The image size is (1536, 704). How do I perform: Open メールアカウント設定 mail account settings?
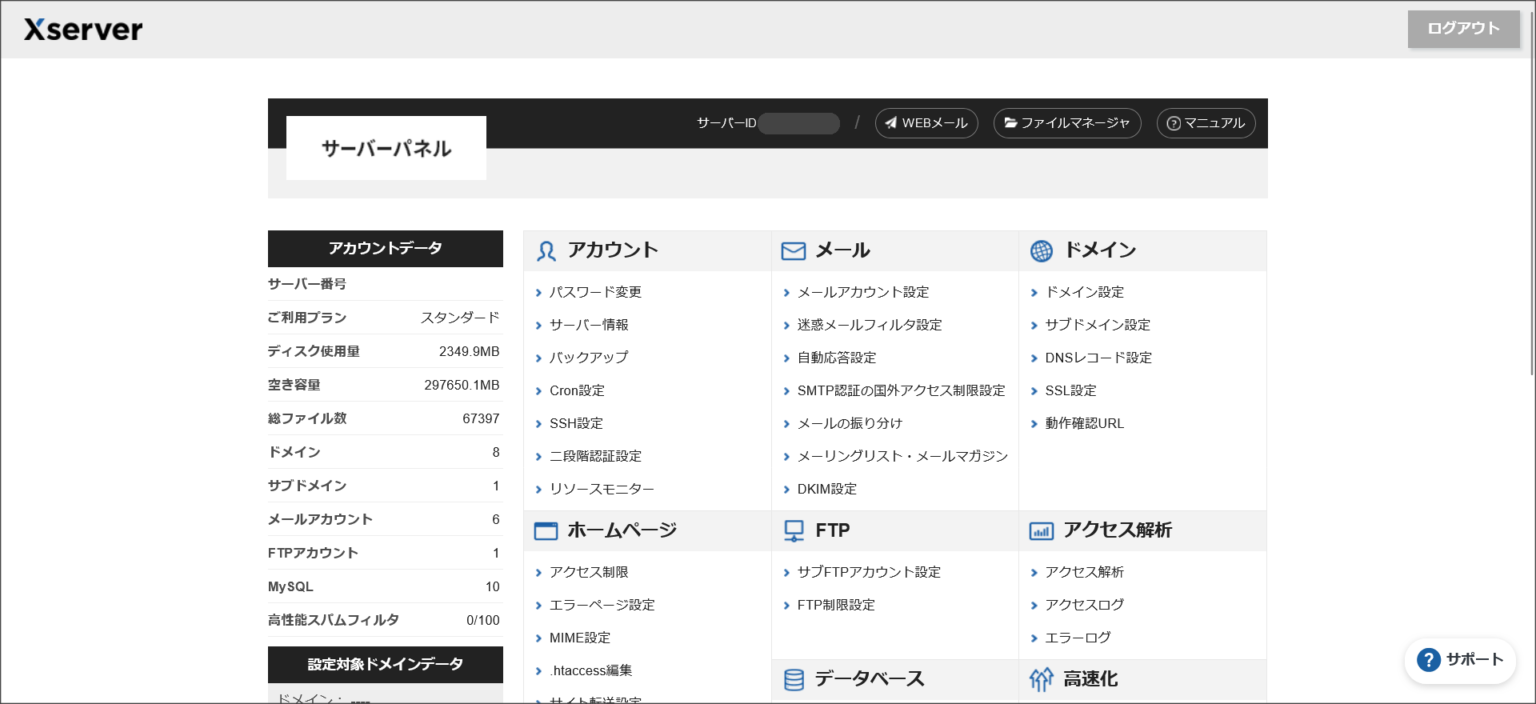[x=862, y=292]
